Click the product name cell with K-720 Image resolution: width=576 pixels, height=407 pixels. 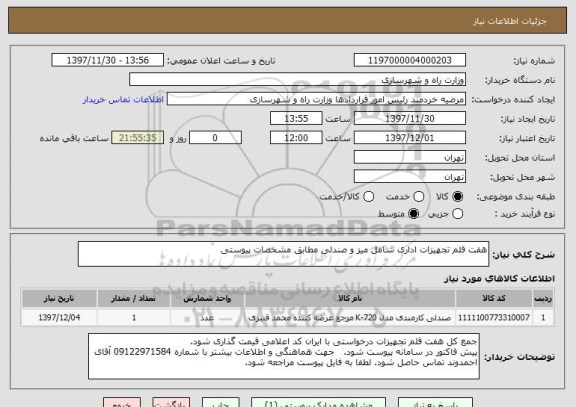click(350, 317)
